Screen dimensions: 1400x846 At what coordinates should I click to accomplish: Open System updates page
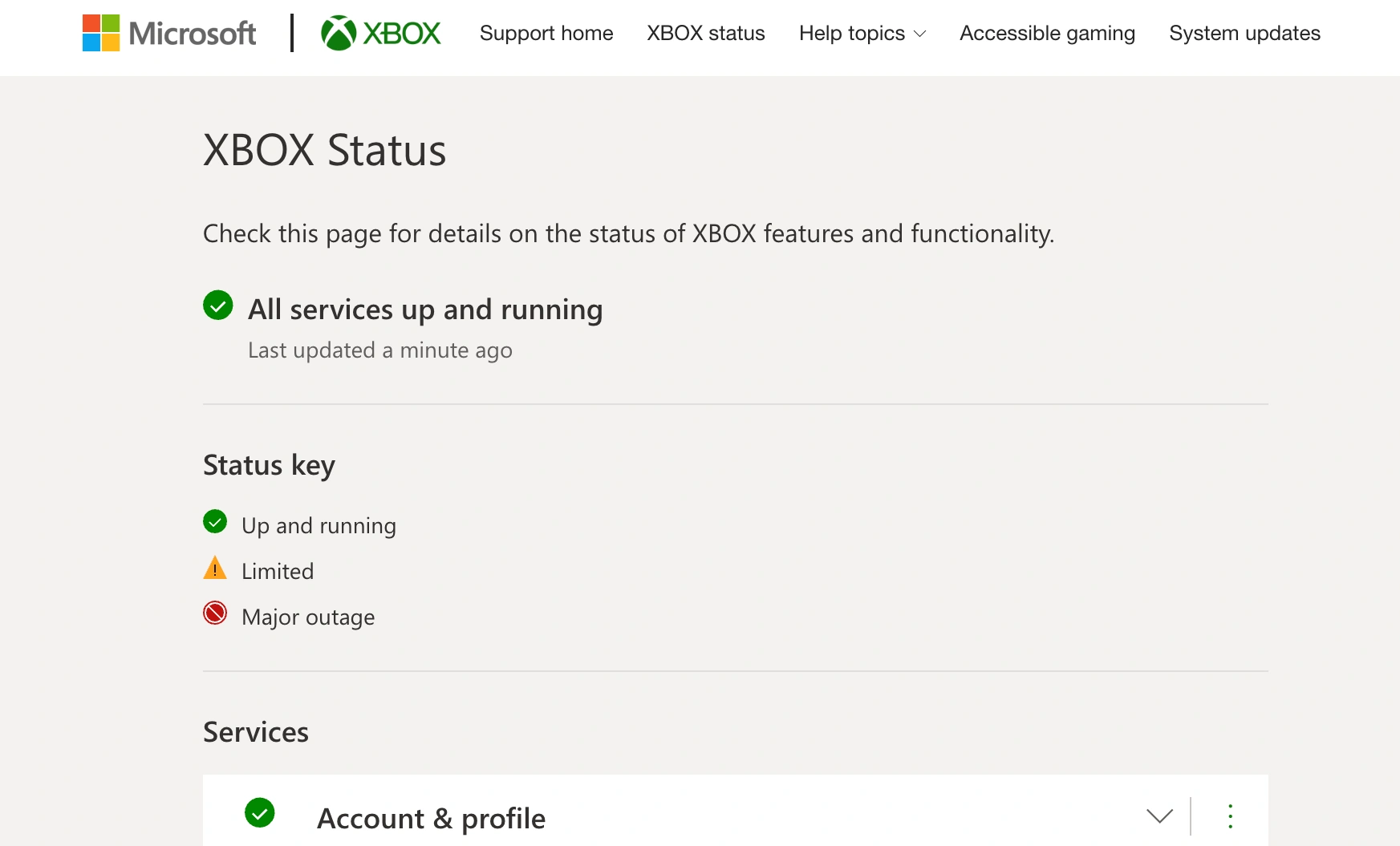1244,33
